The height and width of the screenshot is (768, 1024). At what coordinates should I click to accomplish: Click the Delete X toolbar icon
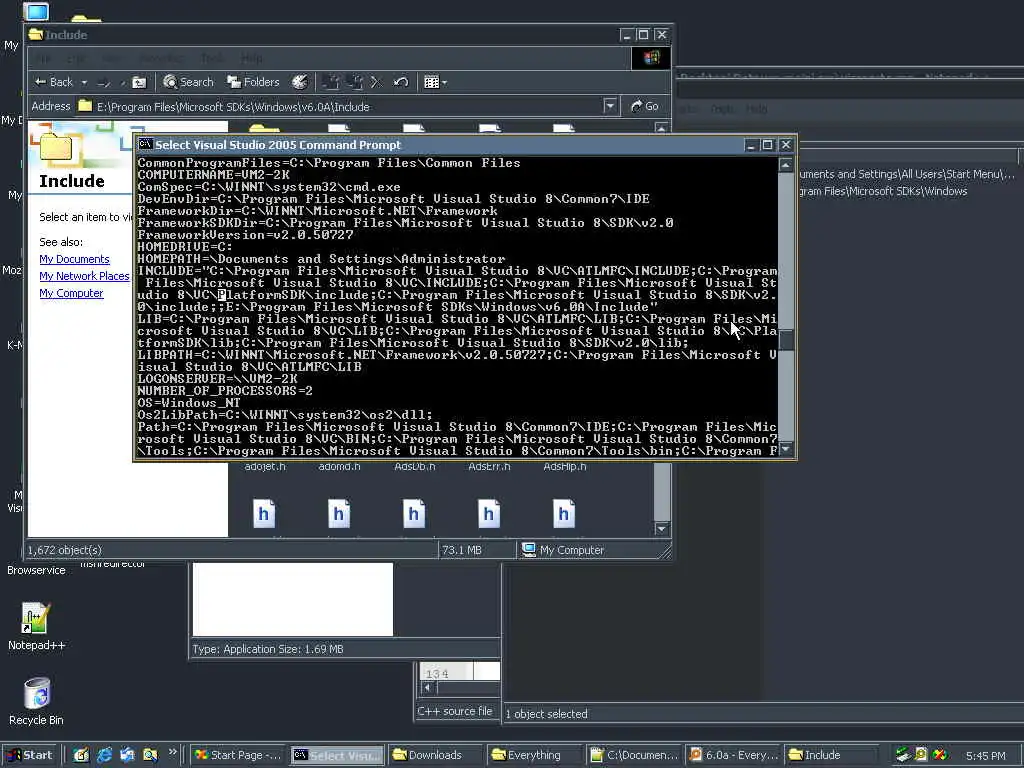[x=376, y=82]
